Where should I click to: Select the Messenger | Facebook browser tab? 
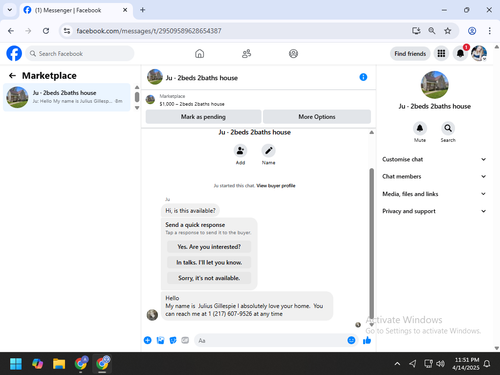point(76,10)
